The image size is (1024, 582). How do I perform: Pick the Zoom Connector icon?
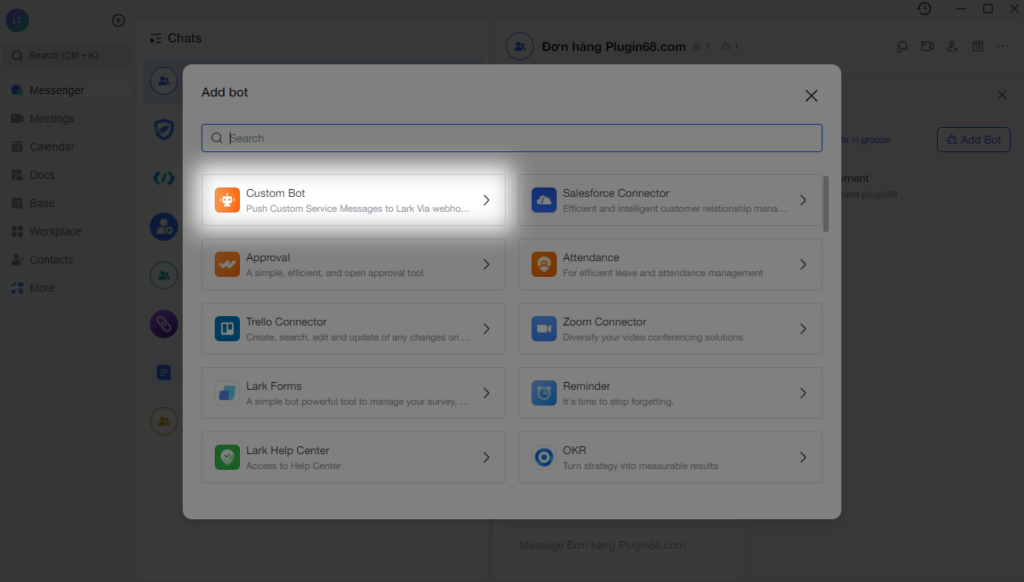(543, 329)
